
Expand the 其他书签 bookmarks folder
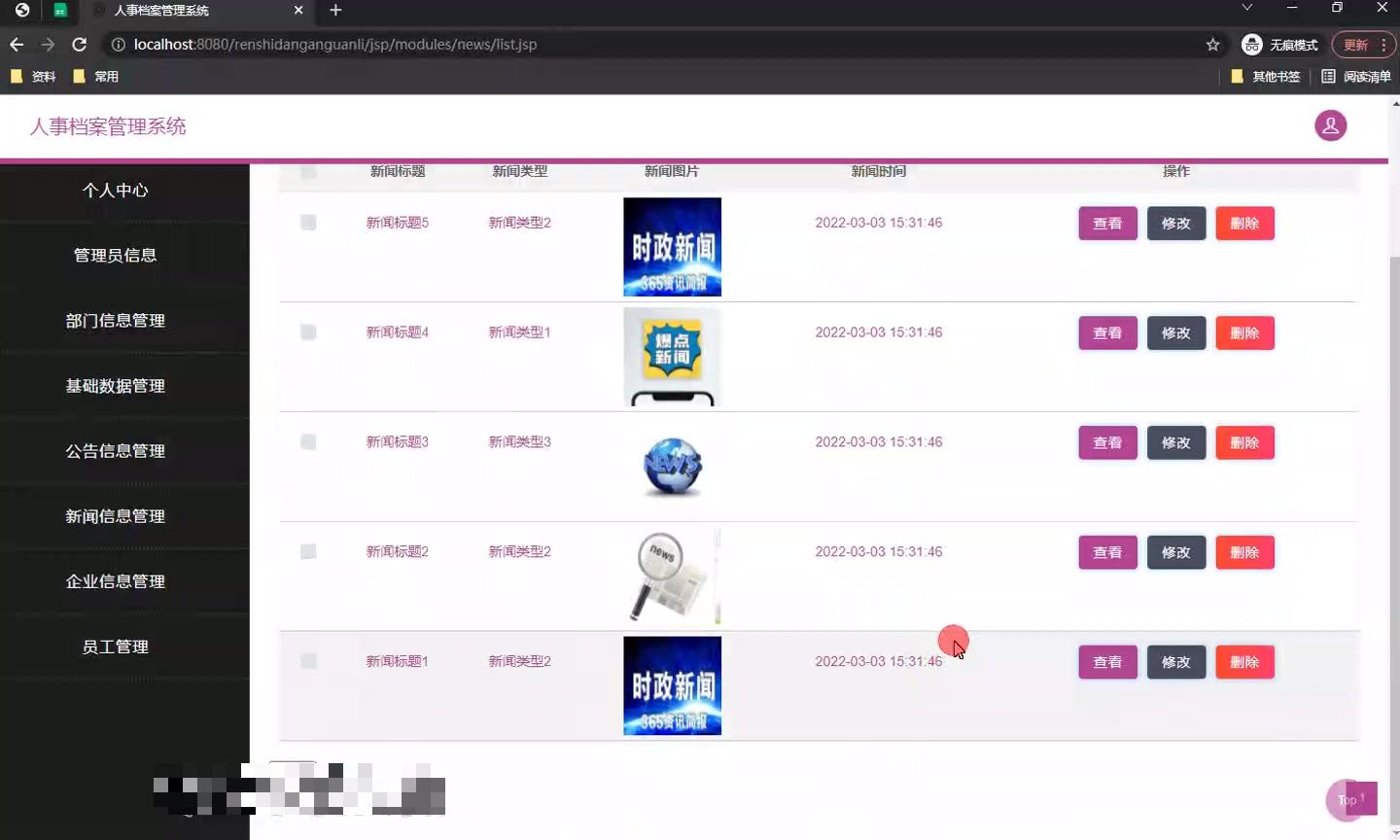point(1265,76)
